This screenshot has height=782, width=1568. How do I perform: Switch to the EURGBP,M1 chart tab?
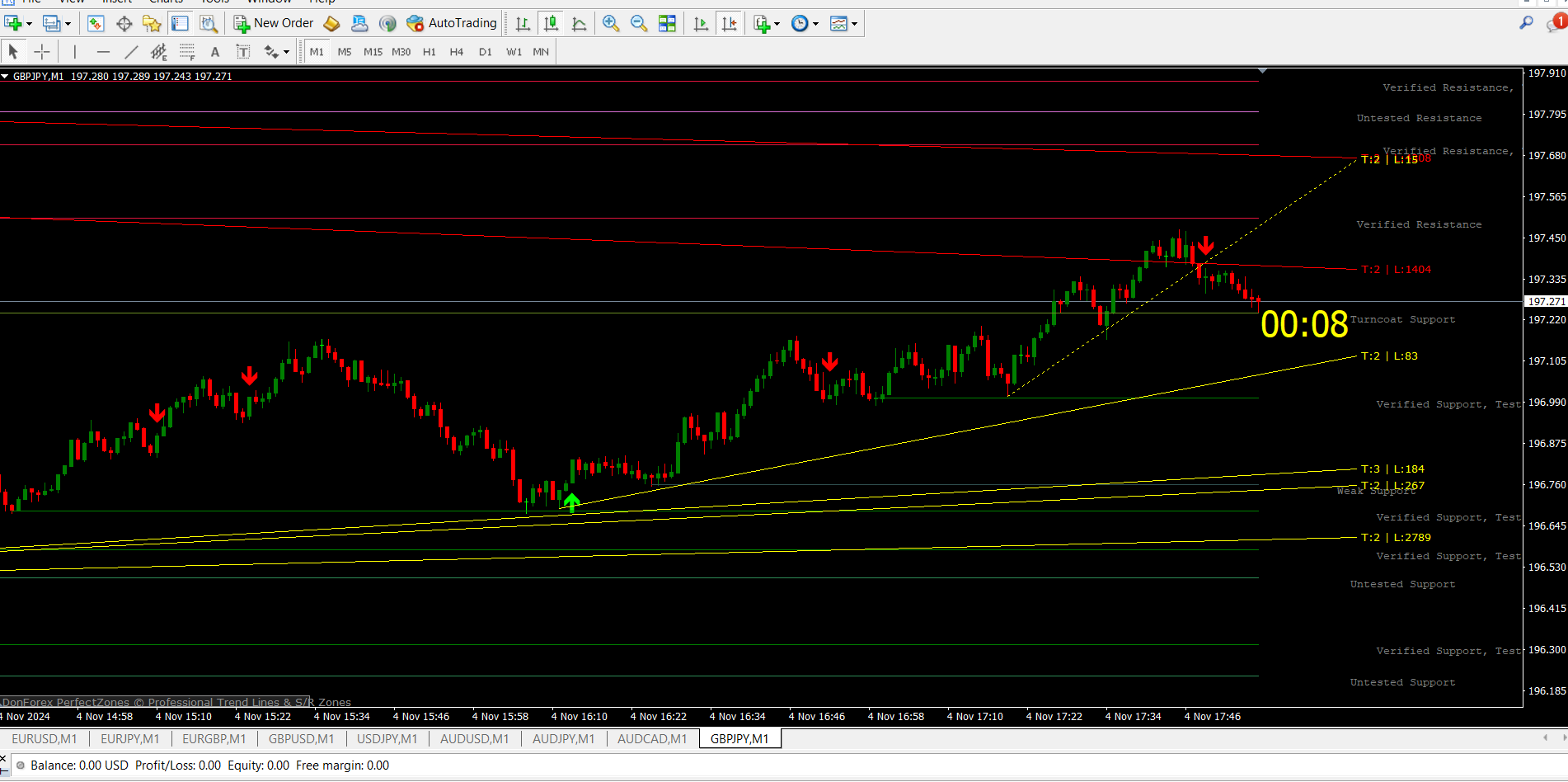coord(214,739)
